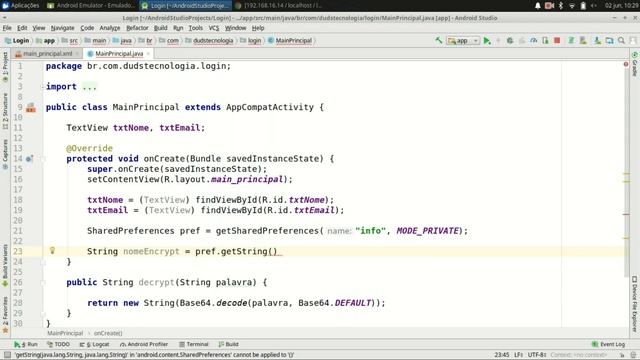Click the override gutter icon on line 14
The width and height of the screenshot is (640, 360).
click(x=29, y=158)
